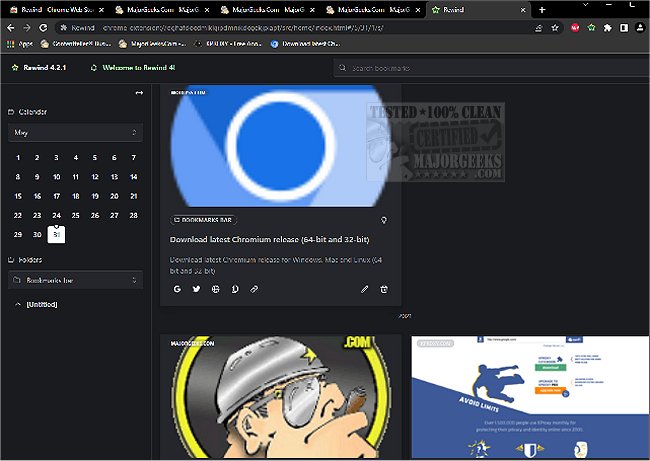Select May 10 in the calendar

(x=56, y=177)
